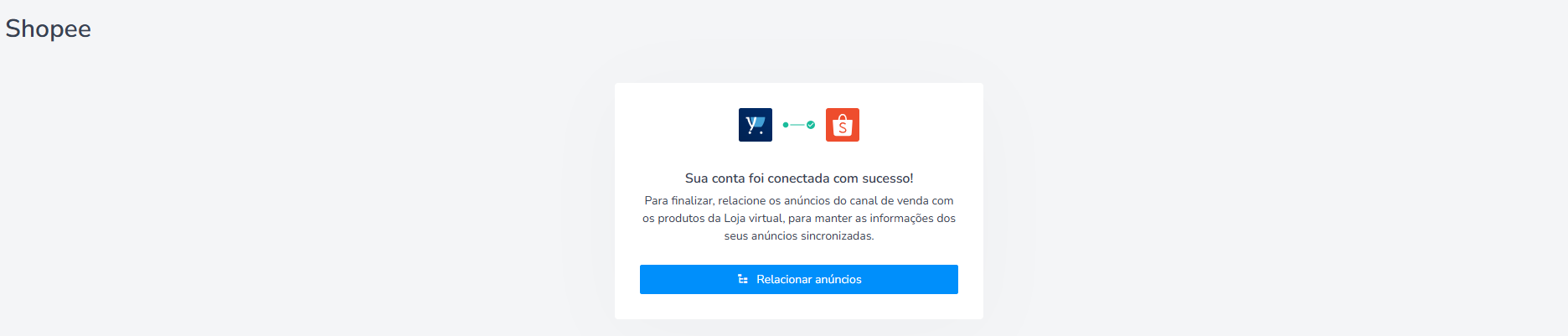Click 'Sua conta foi conectada com sucesso!' heading
Screen dimensions: 1568x336
799,178
